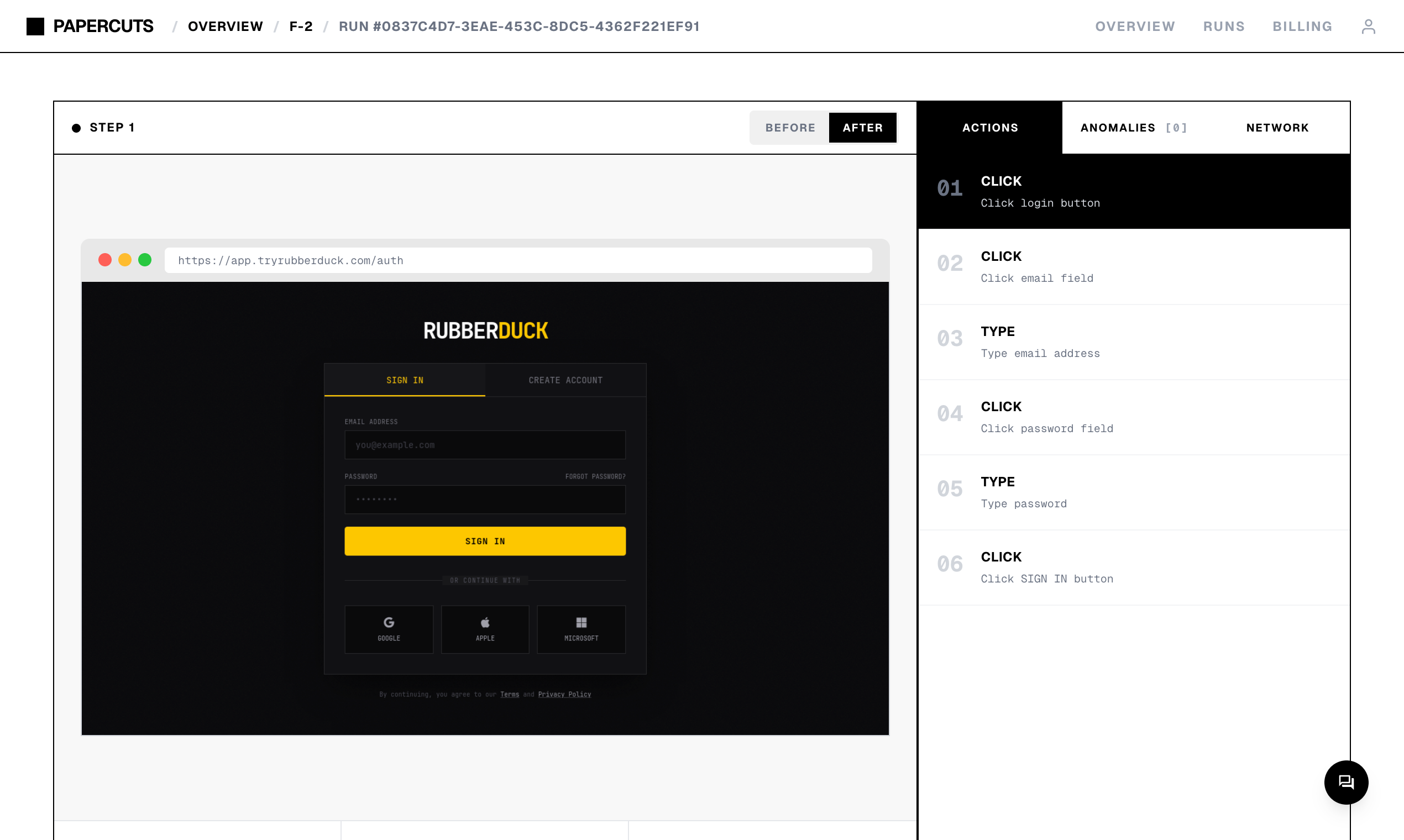Click the Microsoft sign-in icon

pos(581,623)
